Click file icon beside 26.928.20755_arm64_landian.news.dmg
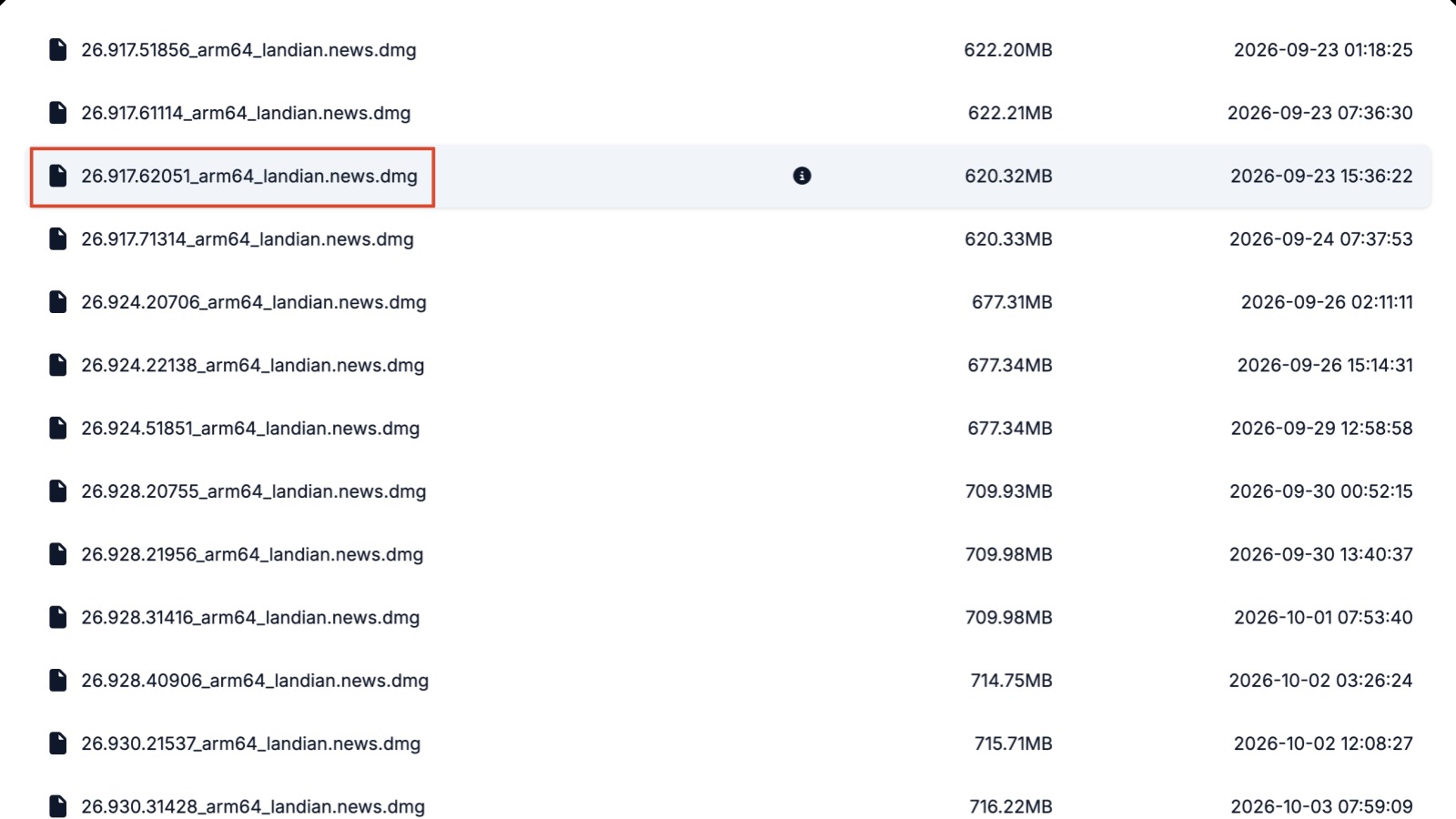Image resolution: width=1456 pixels, height=819 pixels. click(57, 491)
